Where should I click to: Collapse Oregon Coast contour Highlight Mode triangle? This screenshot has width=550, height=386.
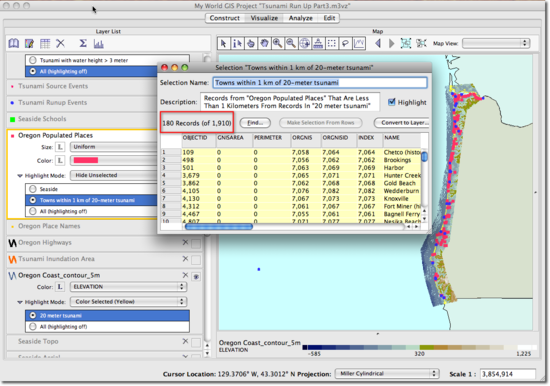pyautogui.click(x=20, y=302)
